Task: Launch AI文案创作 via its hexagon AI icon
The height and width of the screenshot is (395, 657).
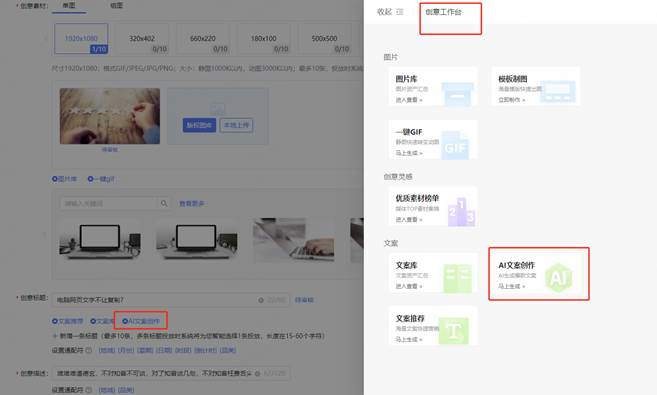Action: pos(559,277)
